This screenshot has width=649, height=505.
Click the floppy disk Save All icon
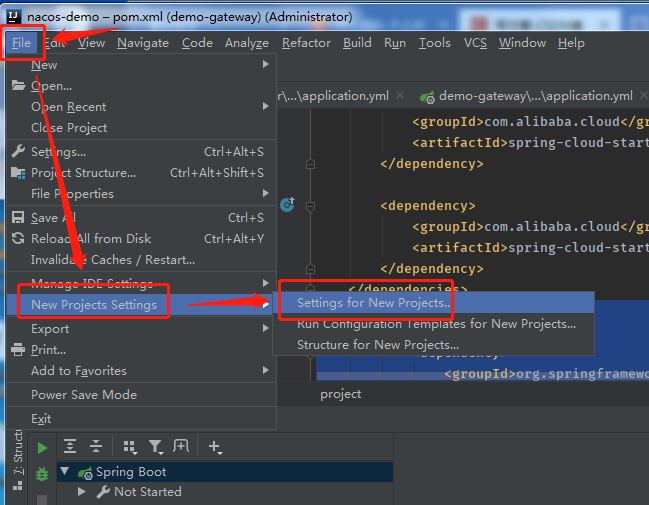18,218
